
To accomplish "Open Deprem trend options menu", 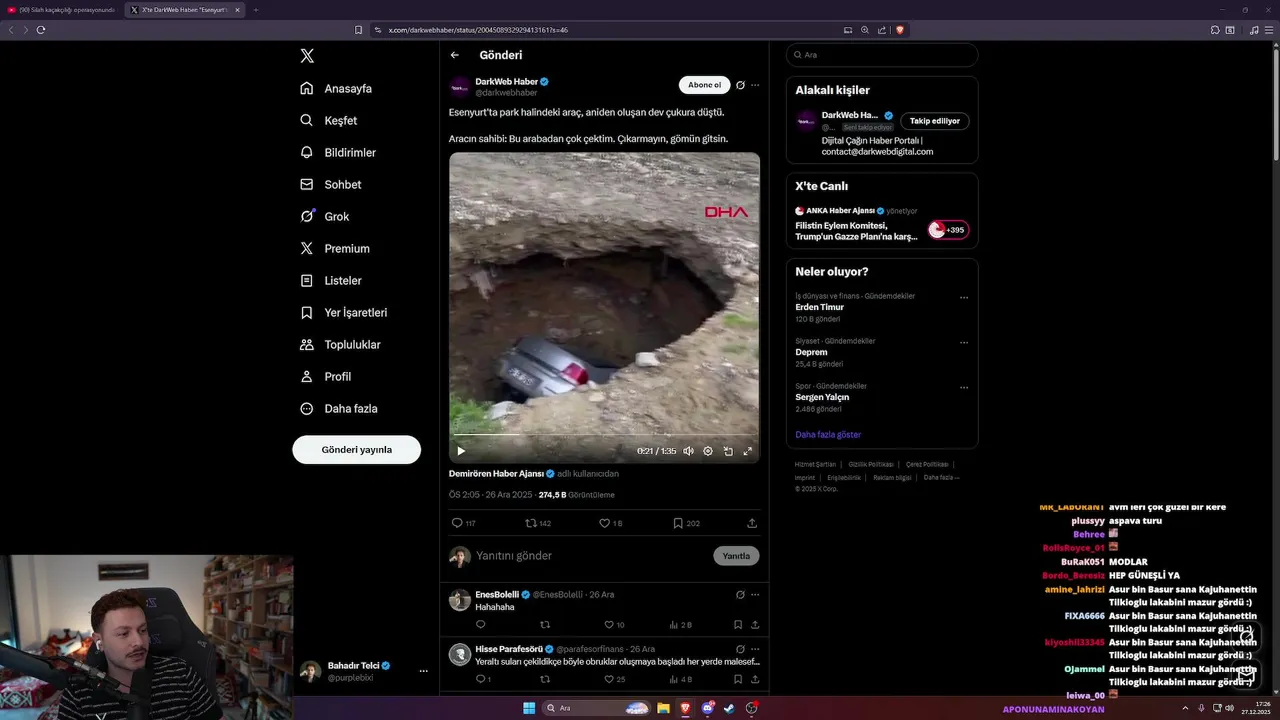I will tap(964, 342).
